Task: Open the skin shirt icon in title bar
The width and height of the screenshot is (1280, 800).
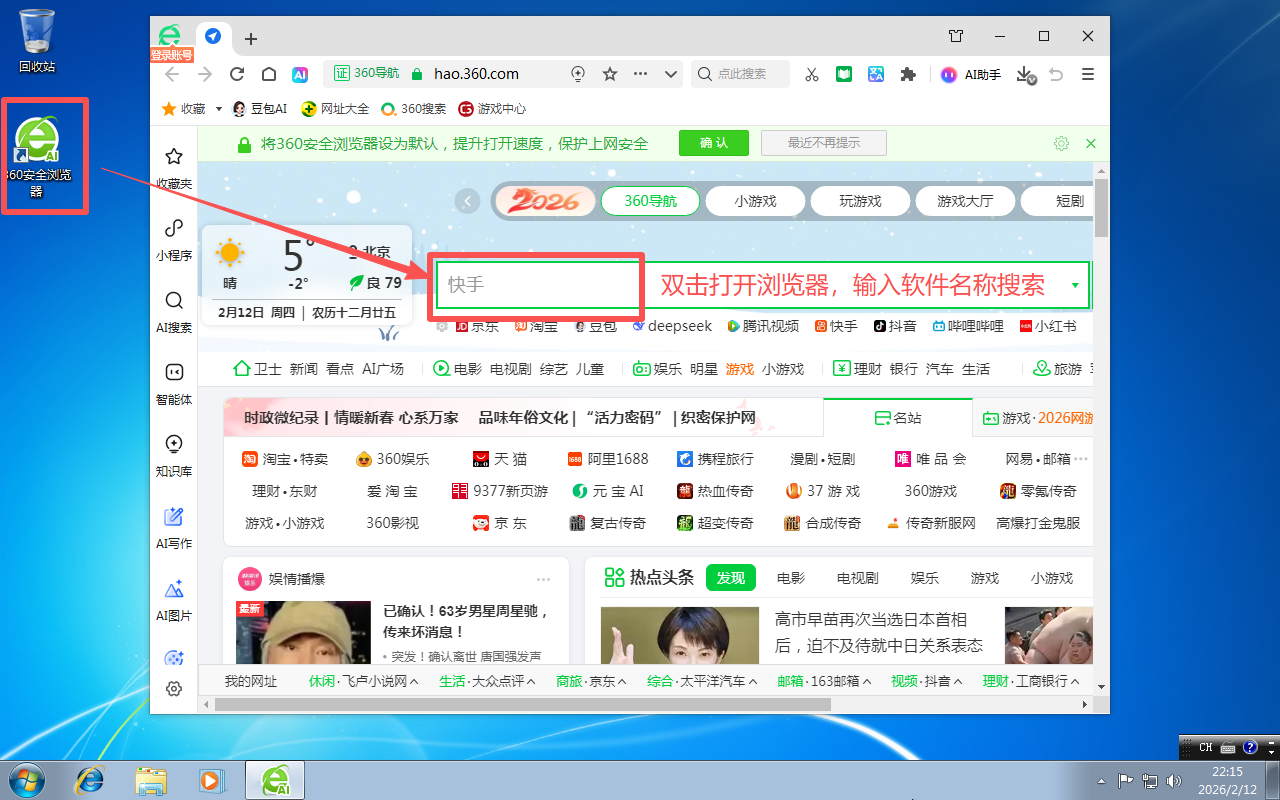Action: tap(956, 36)
